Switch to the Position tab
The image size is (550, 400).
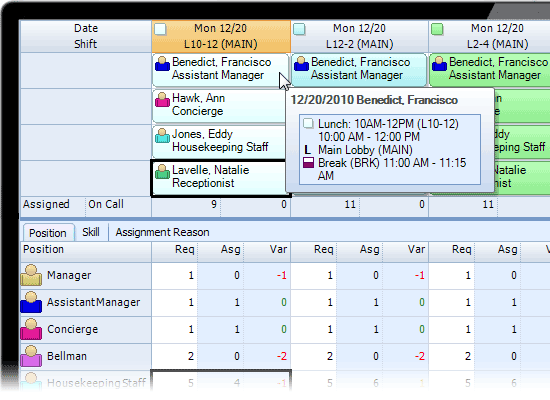tap(48, 233)
